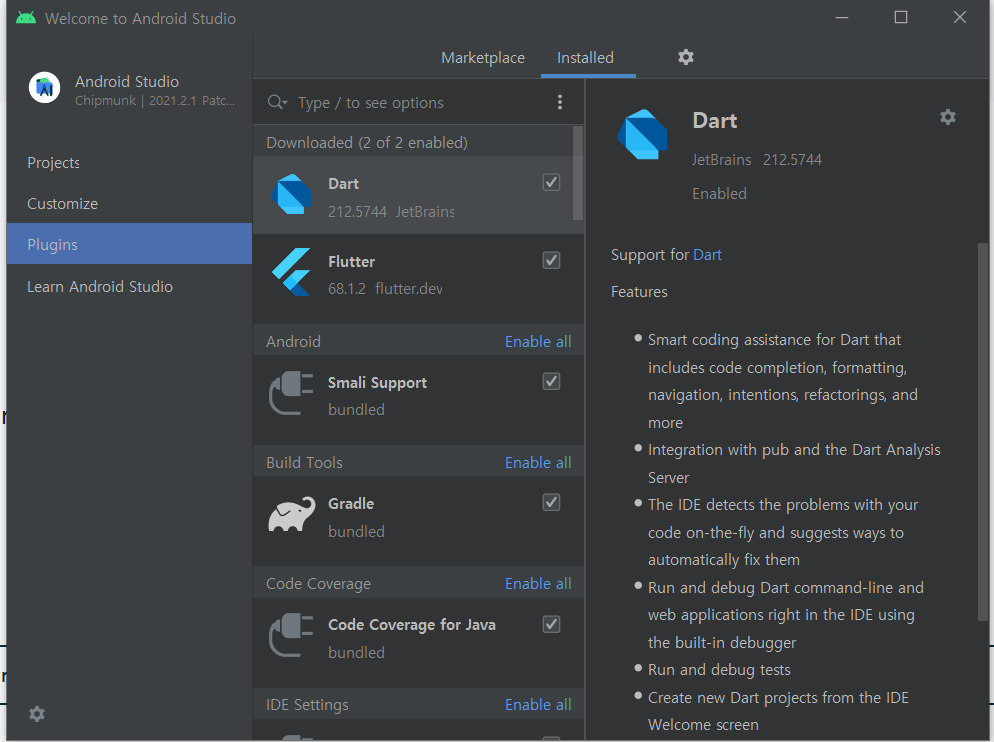Select Plugins in the sidebar
Image resolution: width=994 pixels, height=742 pixels.
129,244
